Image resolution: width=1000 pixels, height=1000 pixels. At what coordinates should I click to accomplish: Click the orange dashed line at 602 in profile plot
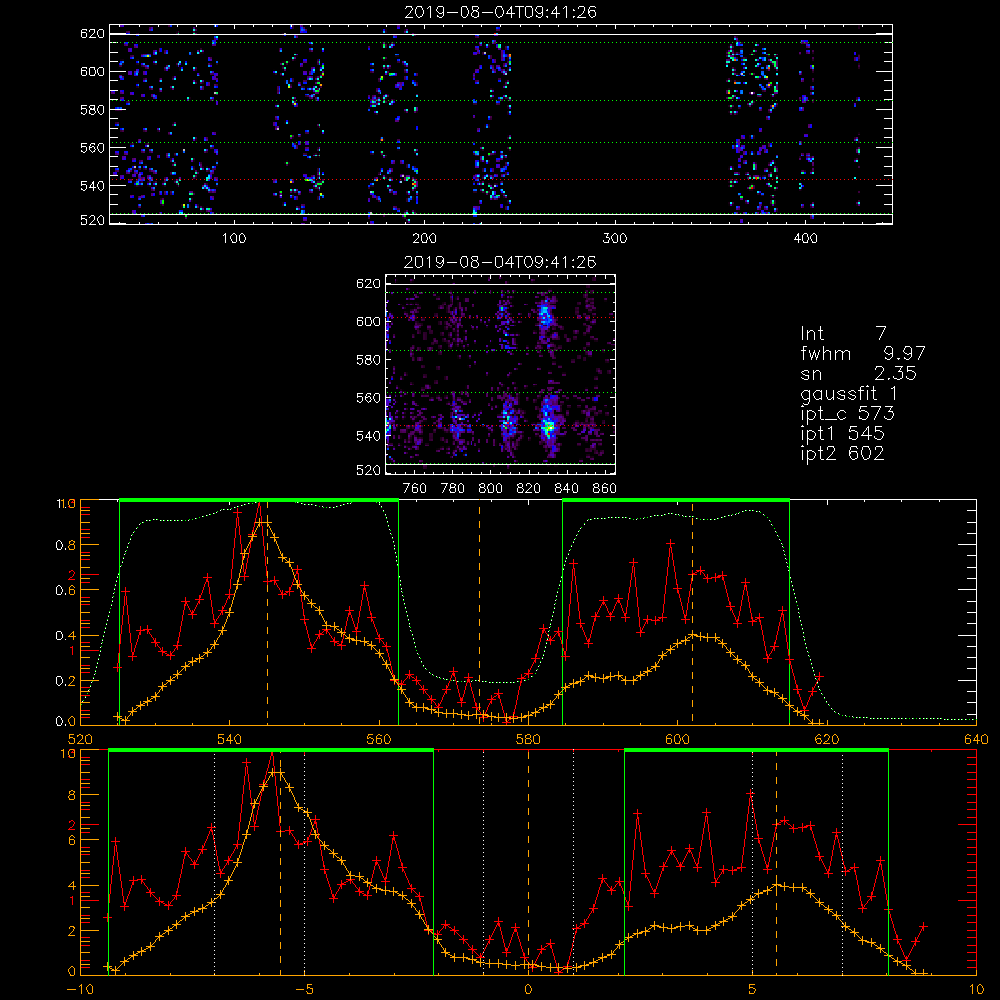click(693, 612)
